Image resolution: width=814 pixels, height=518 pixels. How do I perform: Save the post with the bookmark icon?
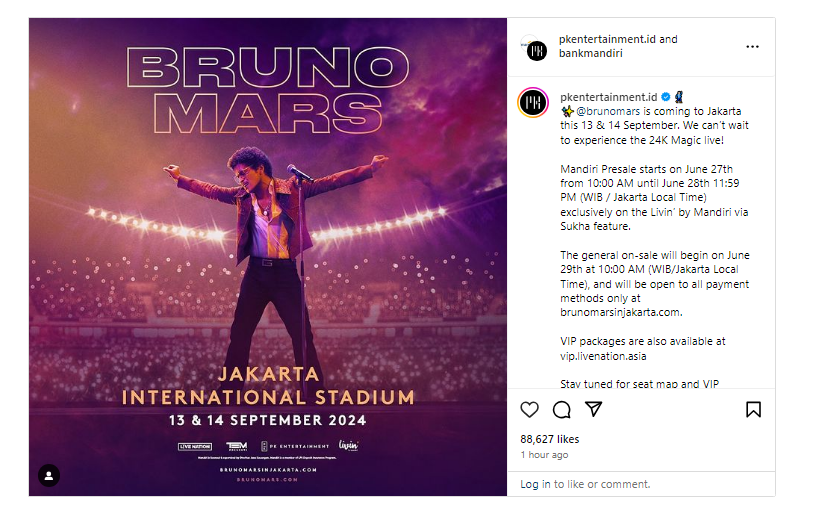click(753, 409)
